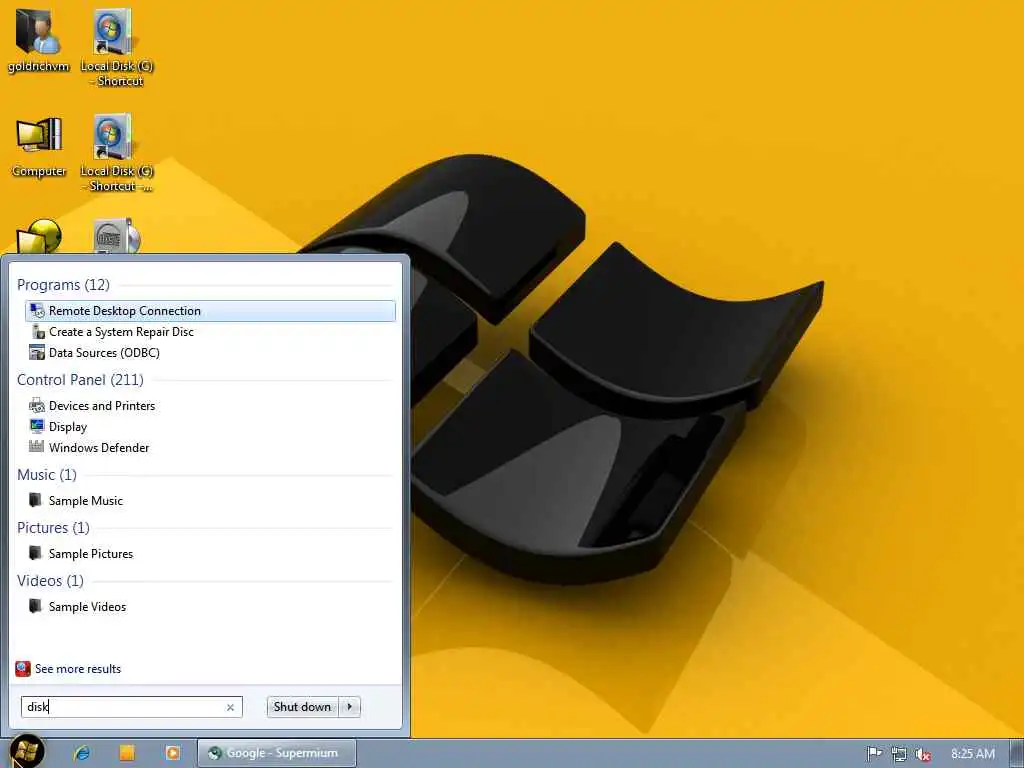Click the See more results magnifier icon
Image resolution: width=1024 pixels, height=768 pixels.
23,669
